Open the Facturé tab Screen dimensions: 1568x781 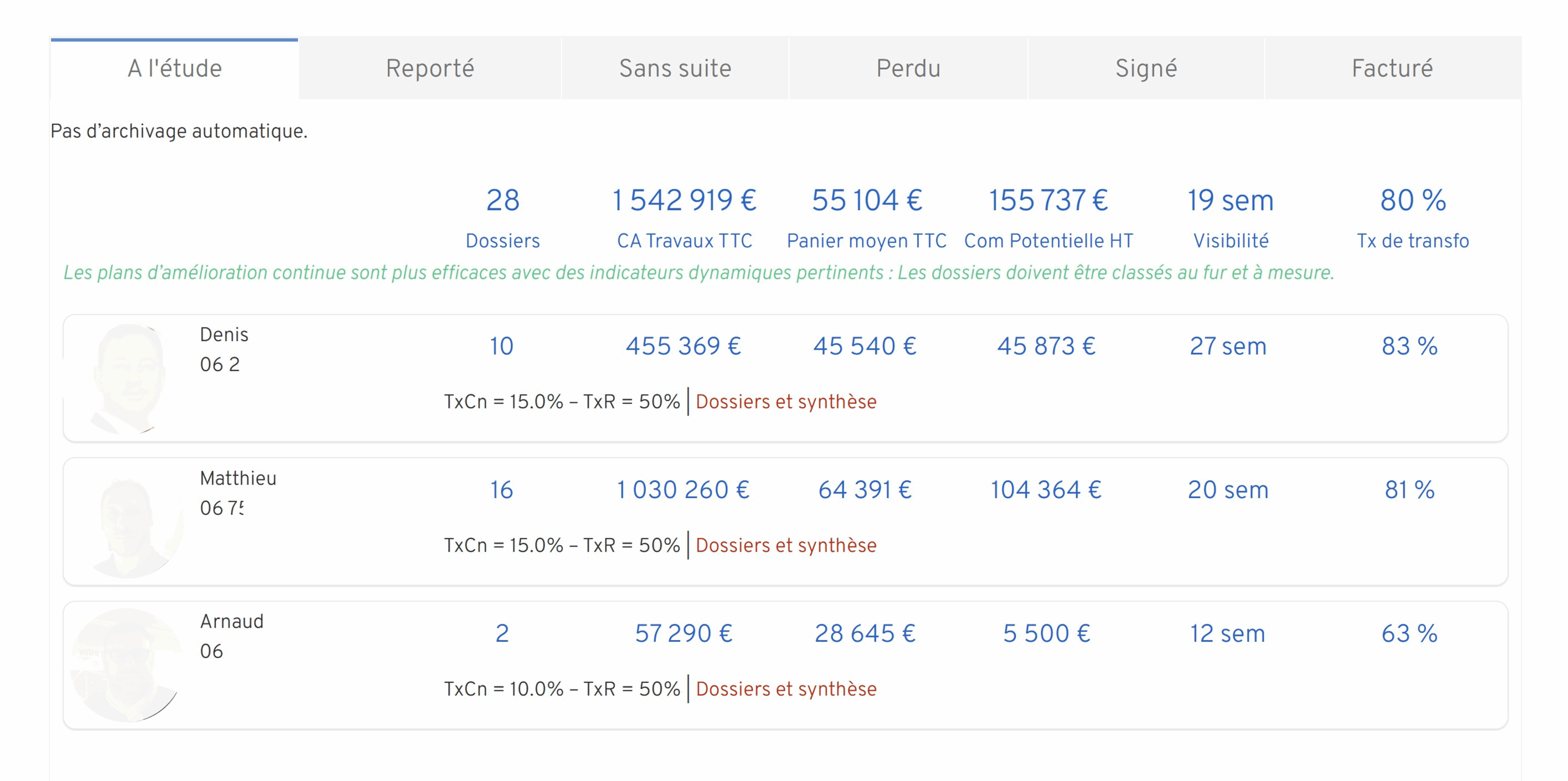point(1392,68)
